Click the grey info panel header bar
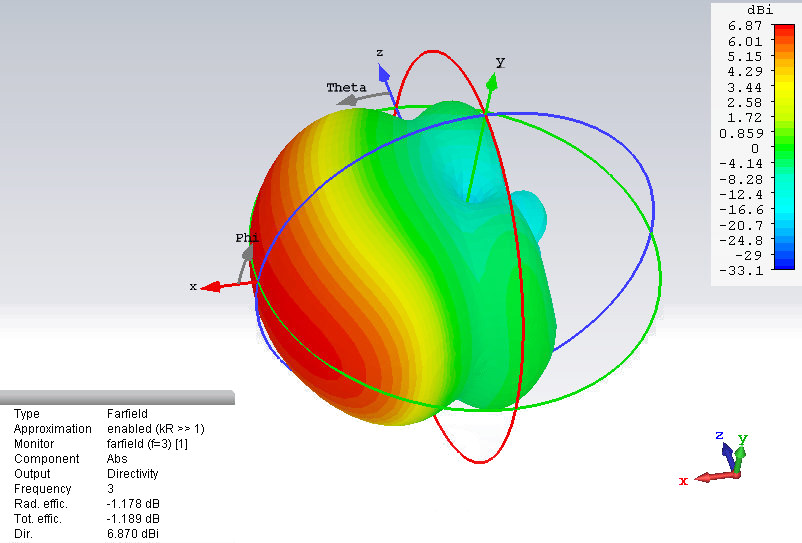Image resolution: width=802 pixels, height=543 pixels. click(x=116, y=397)
